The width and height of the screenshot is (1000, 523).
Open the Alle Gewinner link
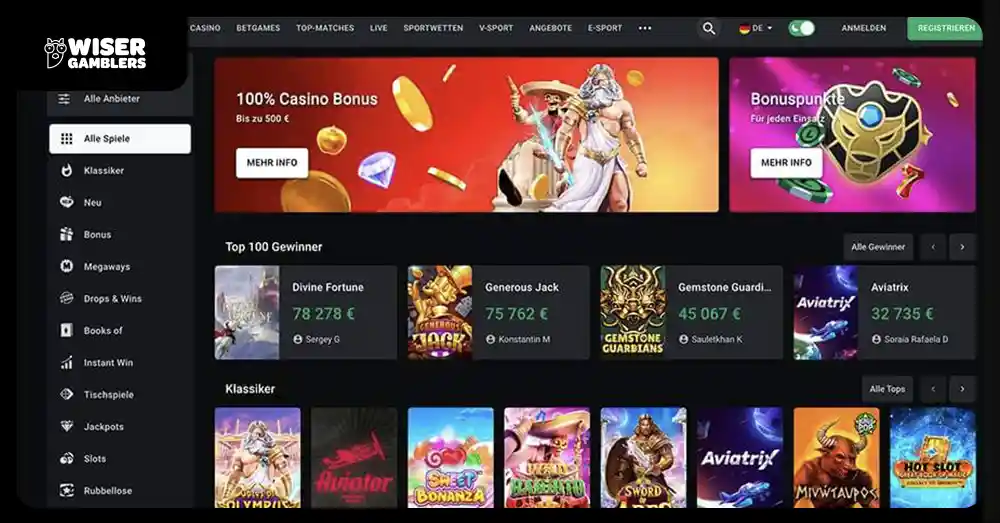(878, 247)
